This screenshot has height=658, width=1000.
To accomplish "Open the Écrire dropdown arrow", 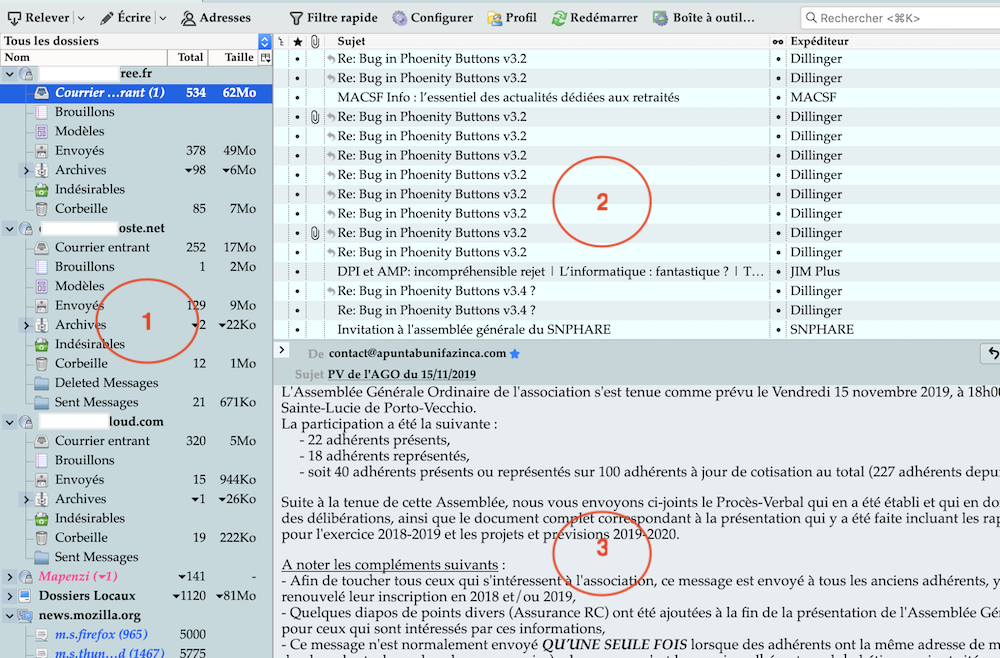I will [161, 18].
